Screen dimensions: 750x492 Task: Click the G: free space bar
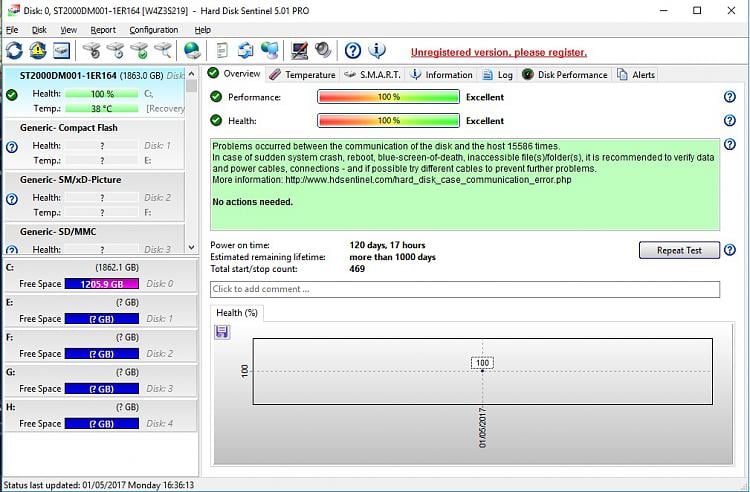101,388
